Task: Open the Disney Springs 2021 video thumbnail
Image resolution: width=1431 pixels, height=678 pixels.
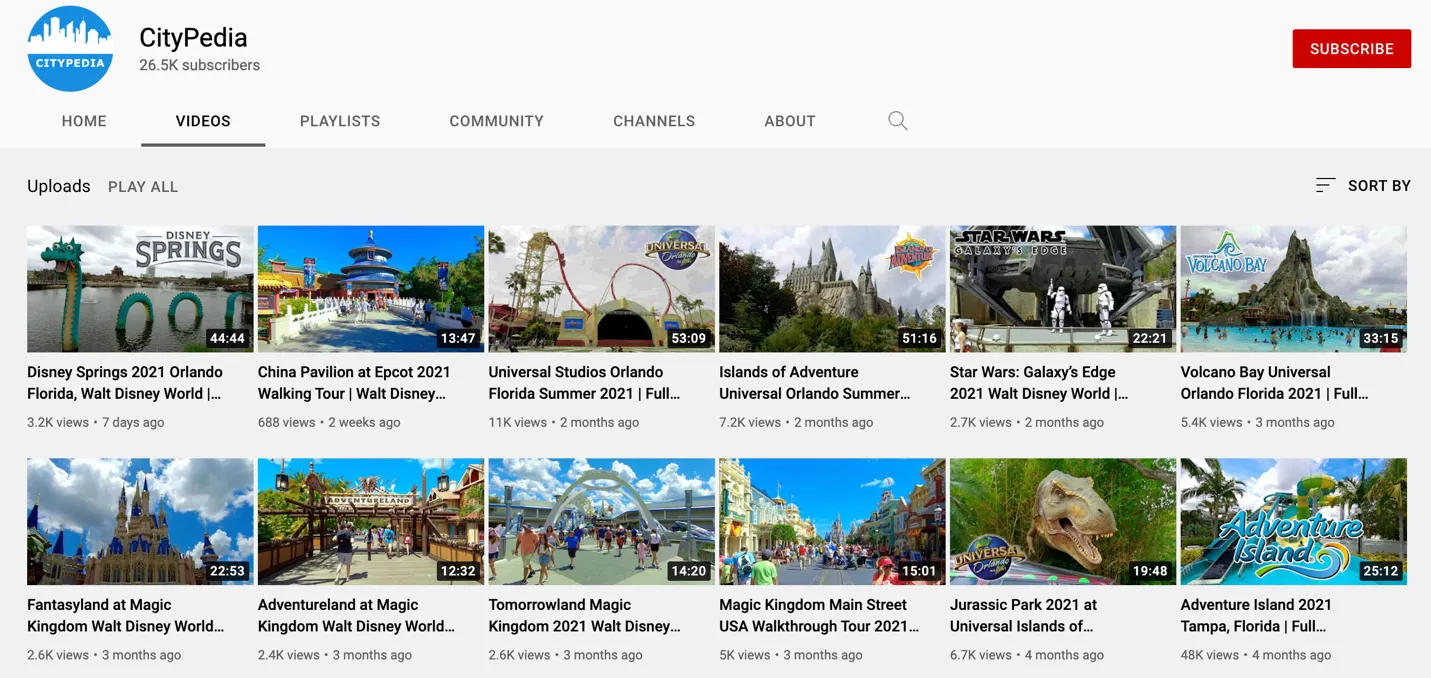Action: point(140,289)
